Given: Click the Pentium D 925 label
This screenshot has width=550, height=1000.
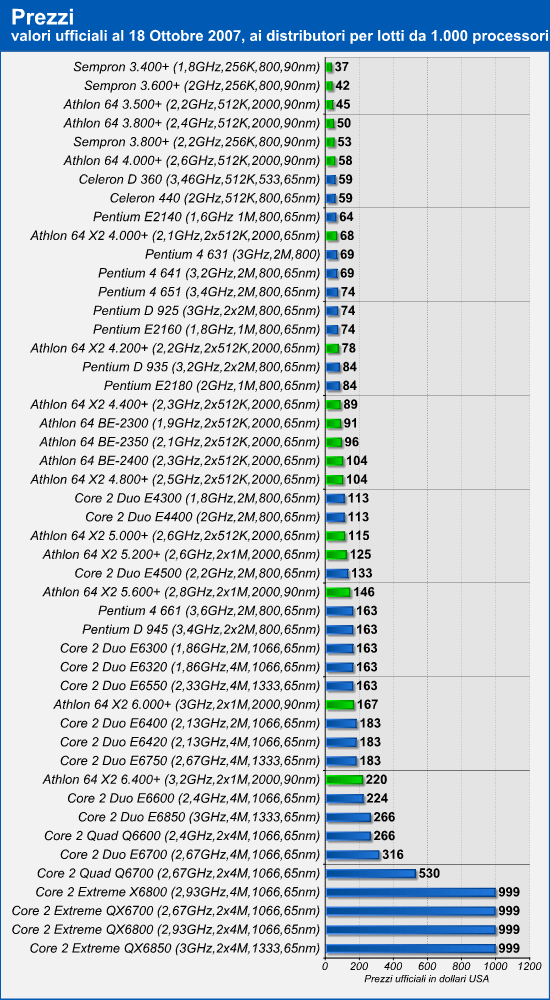Looking at the screenshot, I should (206, 311).
